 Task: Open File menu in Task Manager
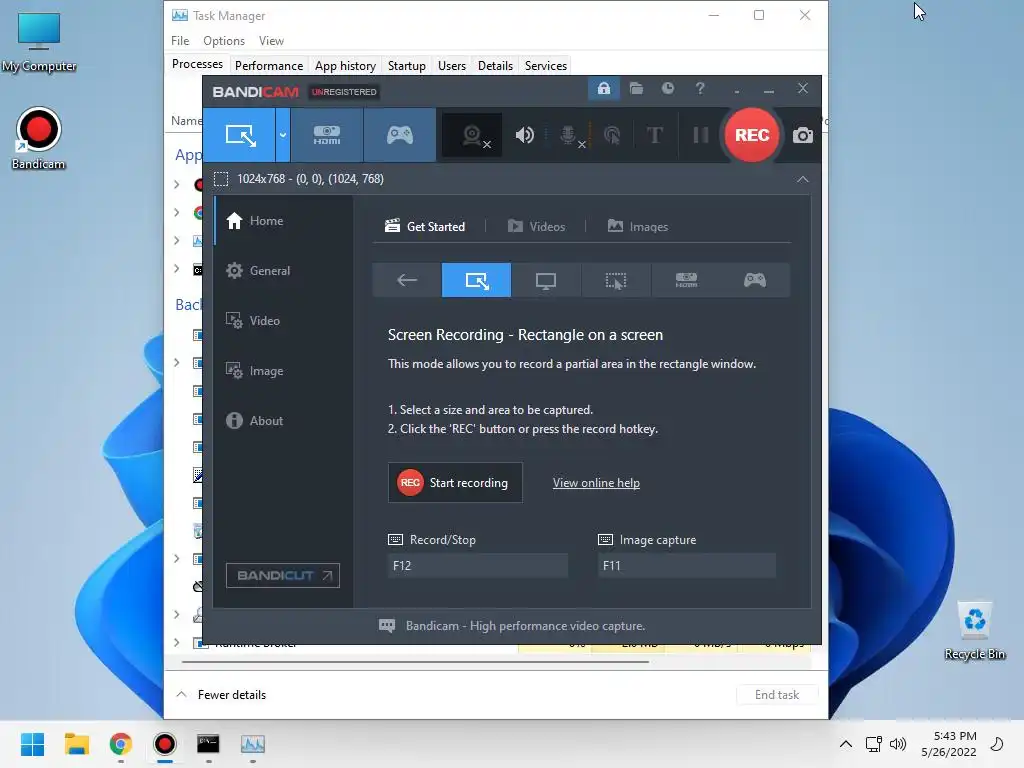(180, 40)
